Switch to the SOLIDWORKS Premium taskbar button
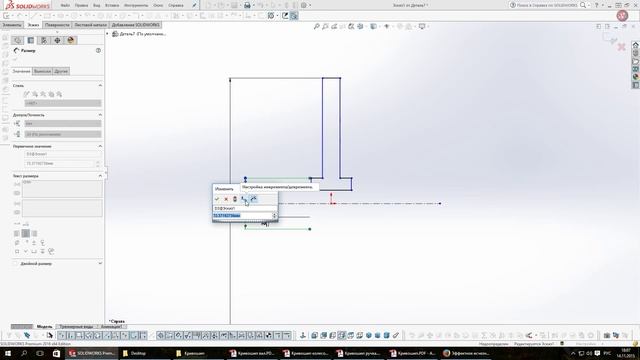The width and height of the screenshot is (640, 360). (91, 353)
